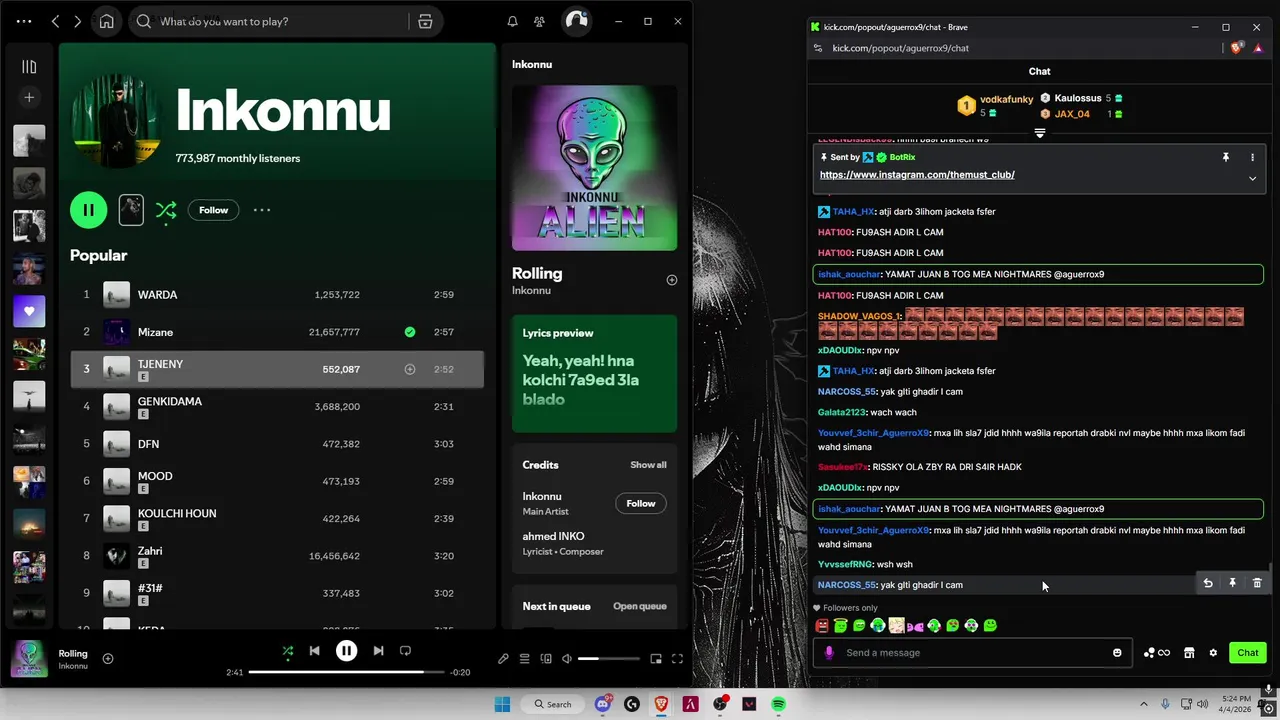Open the Instagram themust_club link in chat
Viewport: 1280px width, 720px height.
pos(917,175)
